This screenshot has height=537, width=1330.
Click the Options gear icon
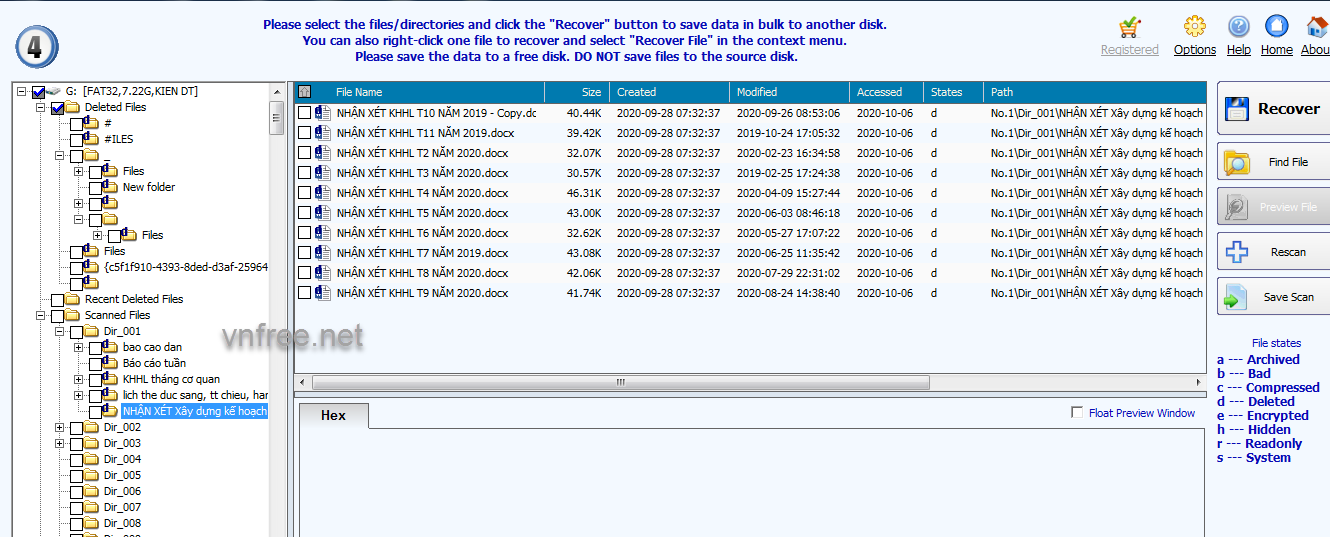(x=1194, y=27)
